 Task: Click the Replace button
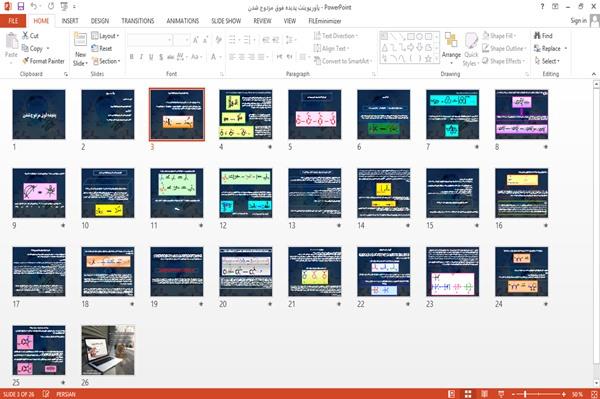[x=551, y=49]
